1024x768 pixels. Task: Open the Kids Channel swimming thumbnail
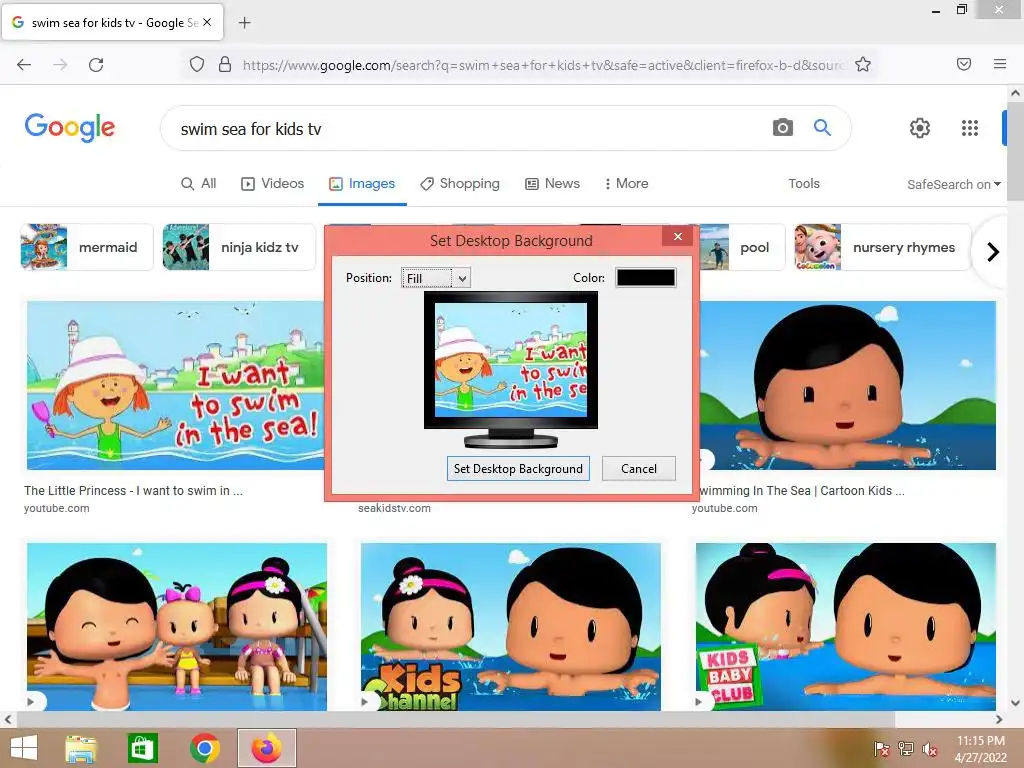click(511, 626)
